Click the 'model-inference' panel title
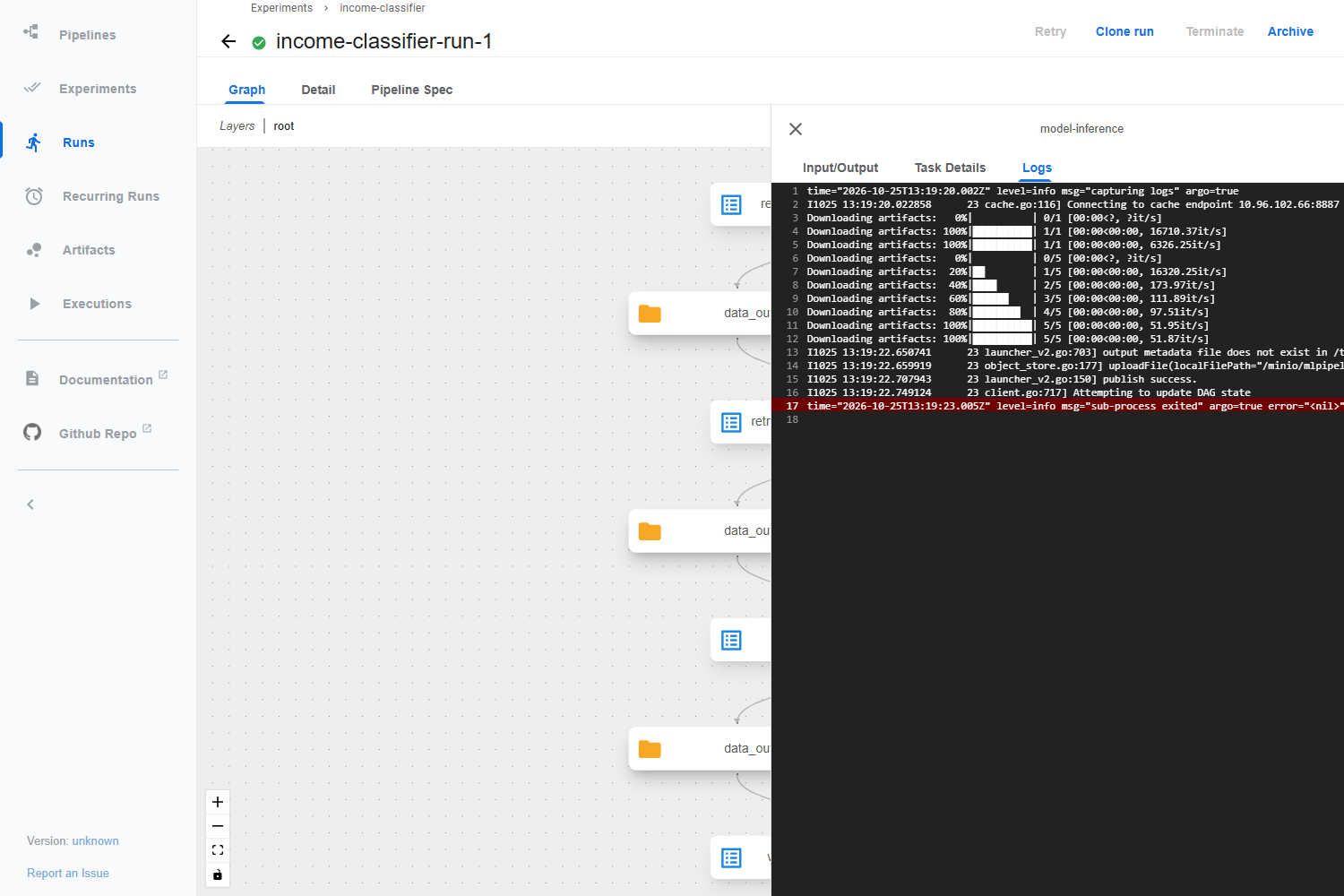This screenshot has height=896, width=1344. point(1081,129)
